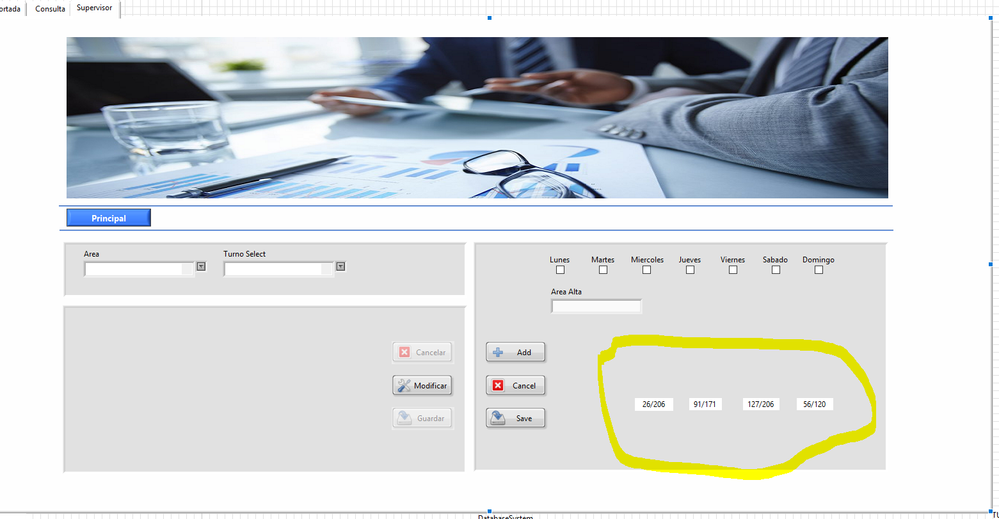The image size is (999, 519).
Task: Check the Martes checkbox
Action: pyautogui.click(x=603, y=270)
